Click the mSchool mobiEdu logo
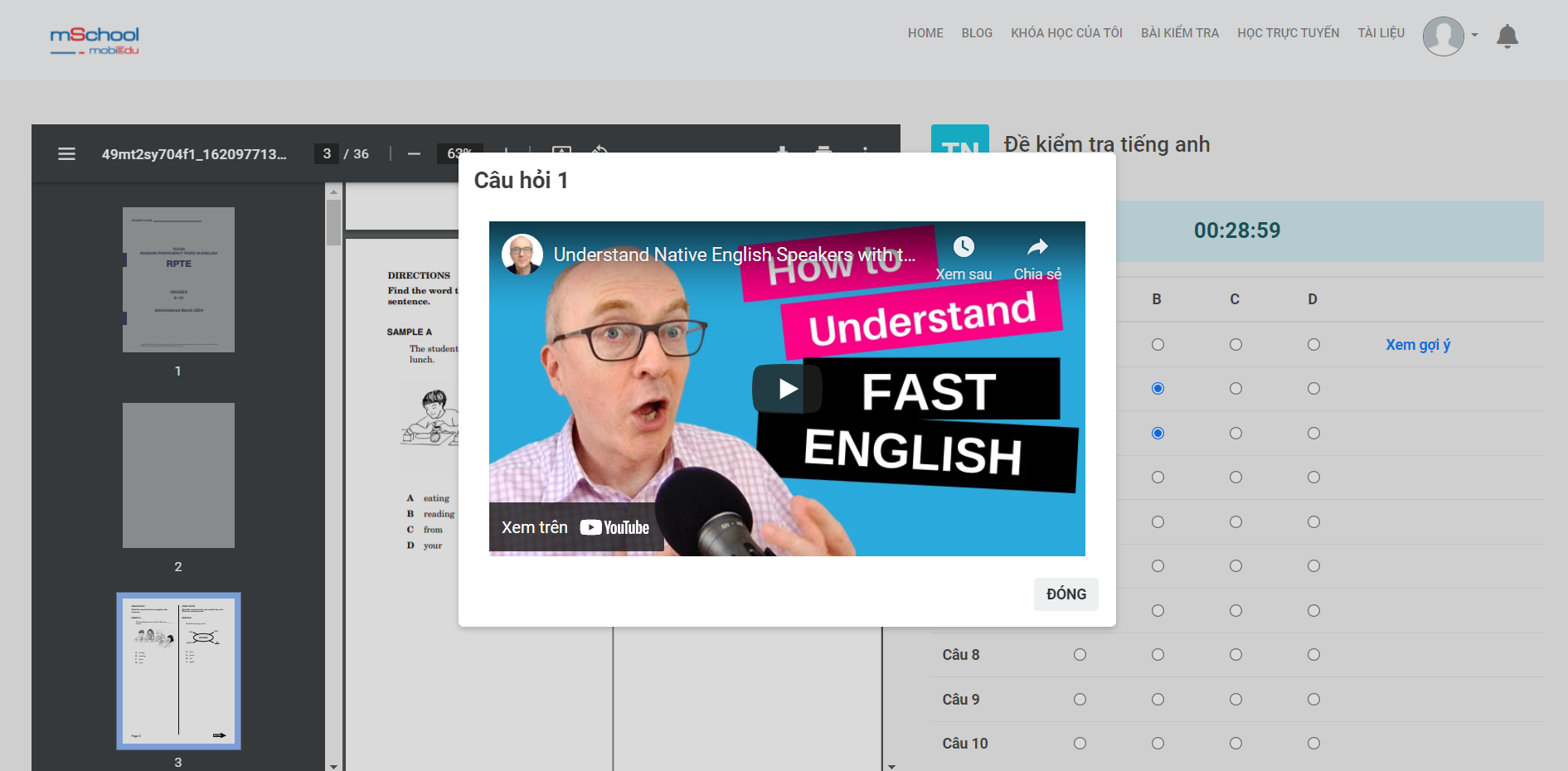 pos(95,40)
